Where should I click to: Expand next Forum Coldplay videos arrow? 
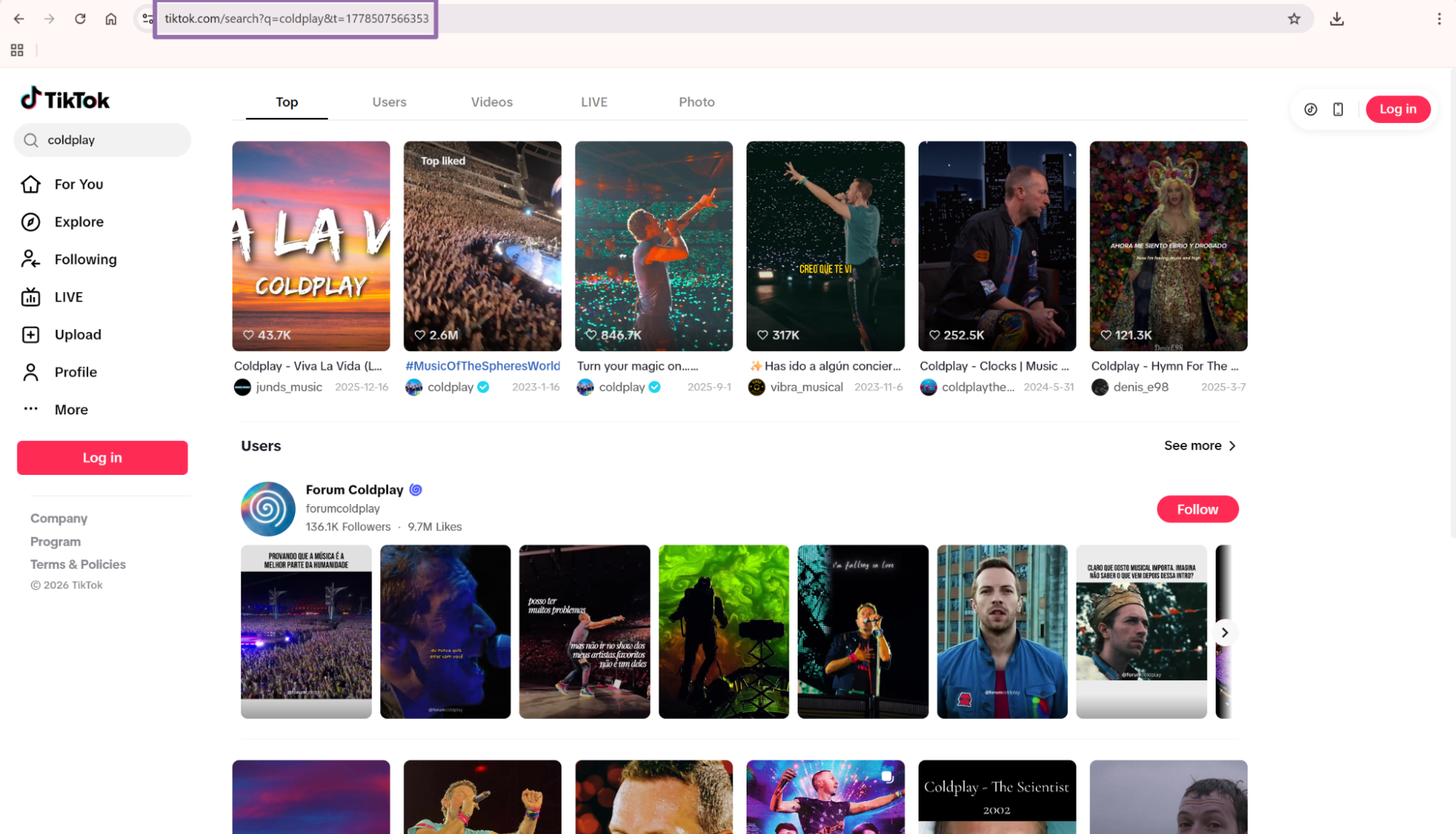coord(1224,632)
